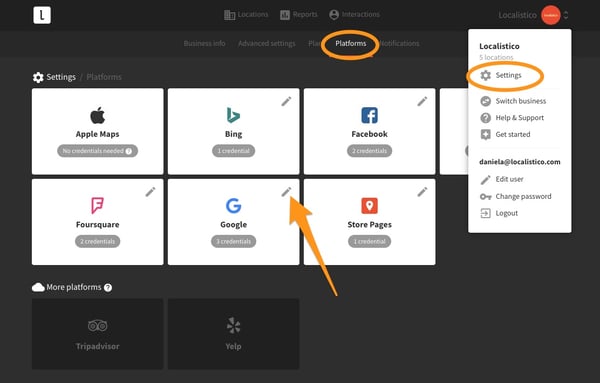The height and width of the screenshot is (383, 600).
Task: Click the Bing 1 credential badge
Action: [x=233, y=151]
